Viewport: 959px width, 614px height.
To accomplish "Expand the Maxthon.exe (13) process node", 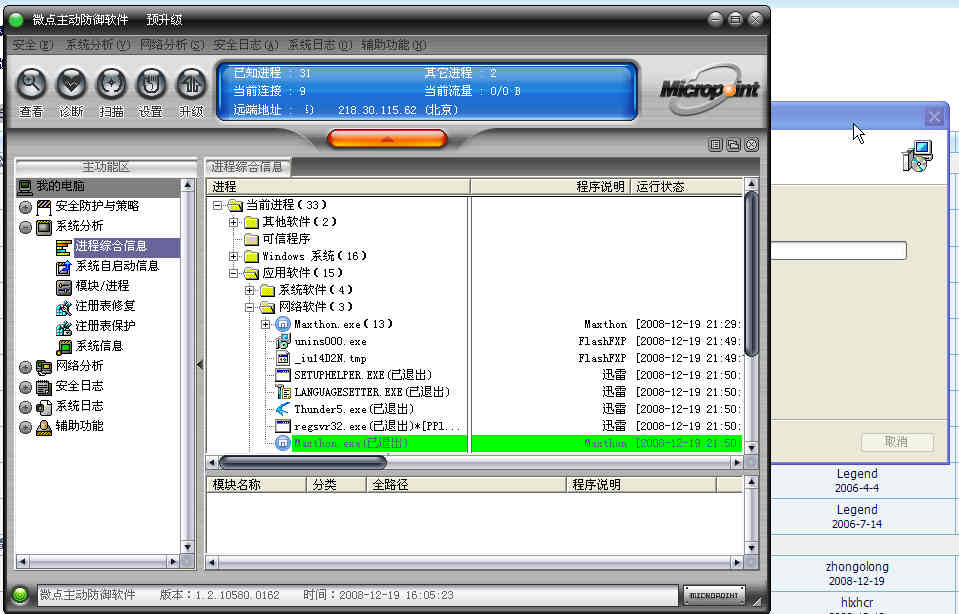I will pyautogui.click(x=265, y=324).
